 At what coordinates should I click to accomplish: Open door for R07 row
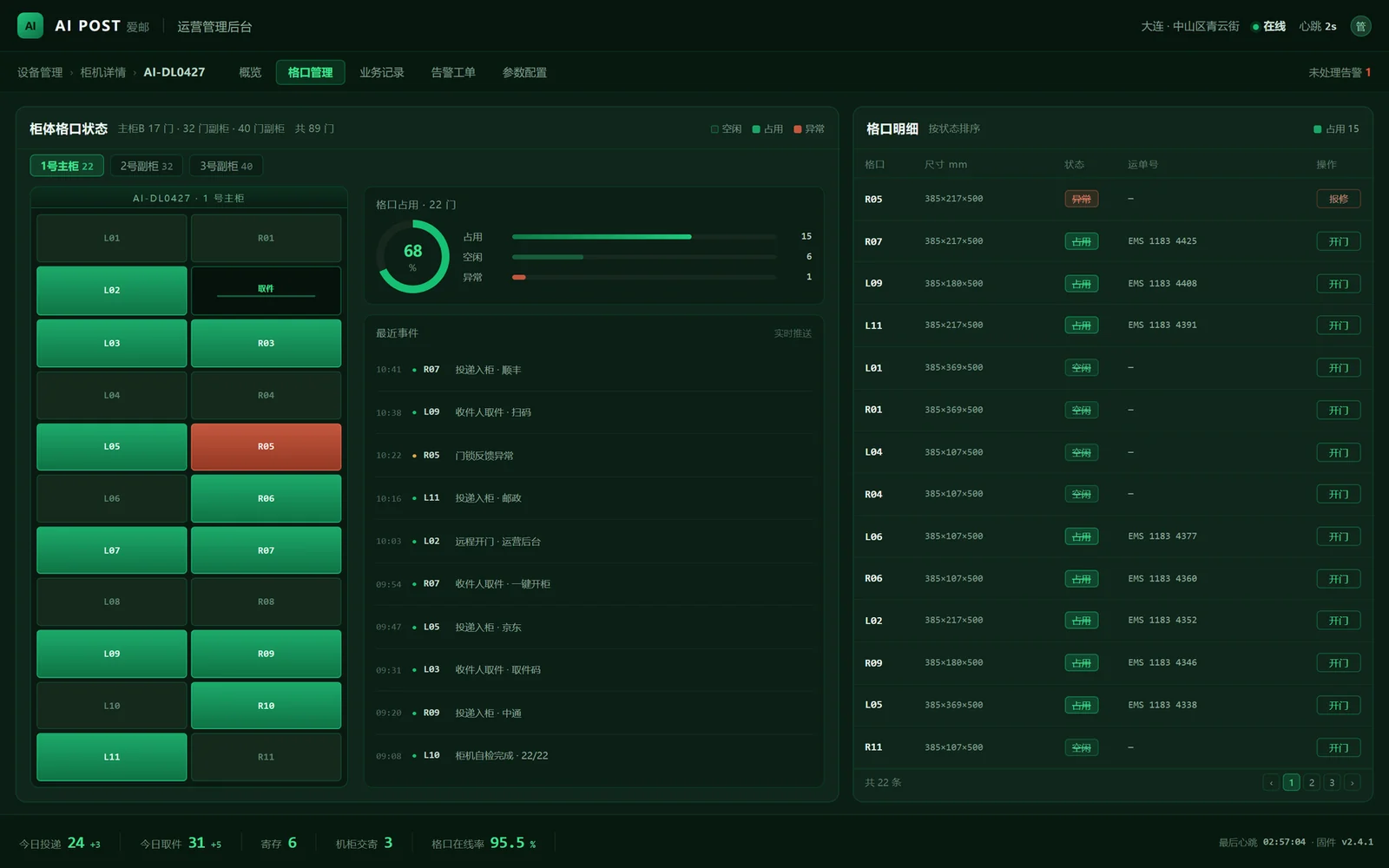pyautogui.click(x=1338, y=241)
